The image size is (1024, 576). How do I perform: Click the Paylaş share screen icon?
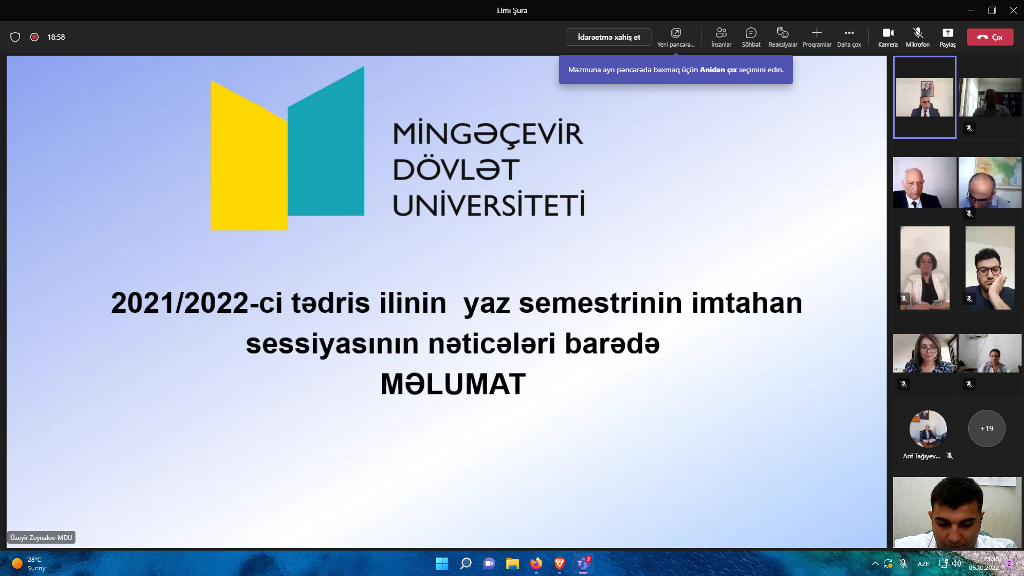(x=947, y=34)
